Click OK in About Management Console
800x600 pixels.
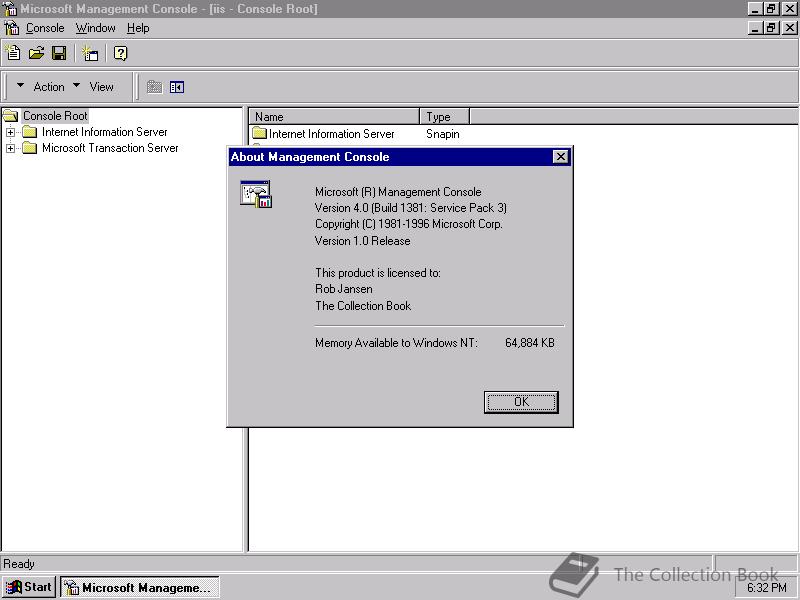(x=521, y=402)
